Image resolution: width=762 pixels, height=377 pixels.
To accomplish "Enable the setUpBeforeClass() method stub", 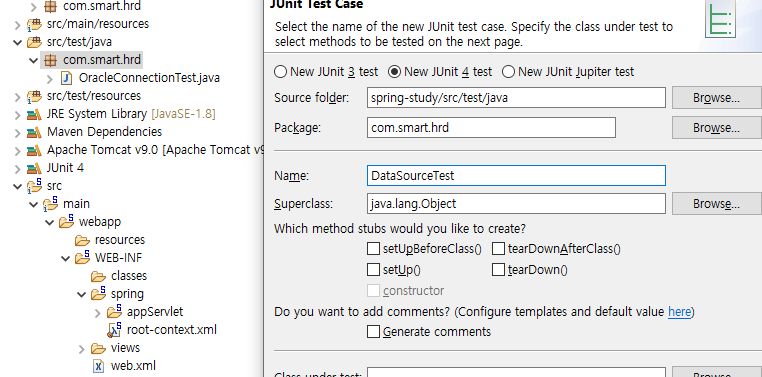I will point(373,249).
